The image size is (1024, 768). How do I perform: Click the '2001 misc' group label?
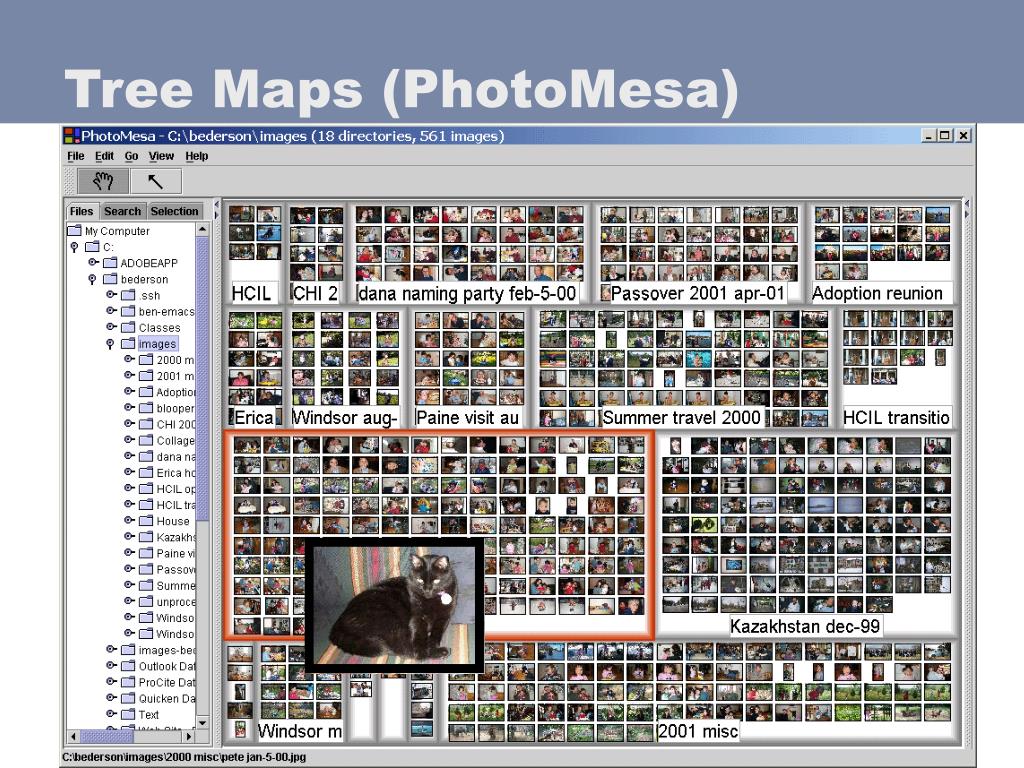click(697, 731)
